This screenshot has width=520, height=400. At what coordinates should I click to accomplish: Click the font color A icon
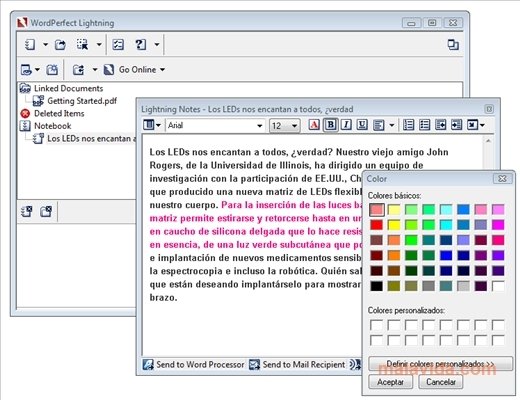[x=314, y=125]
